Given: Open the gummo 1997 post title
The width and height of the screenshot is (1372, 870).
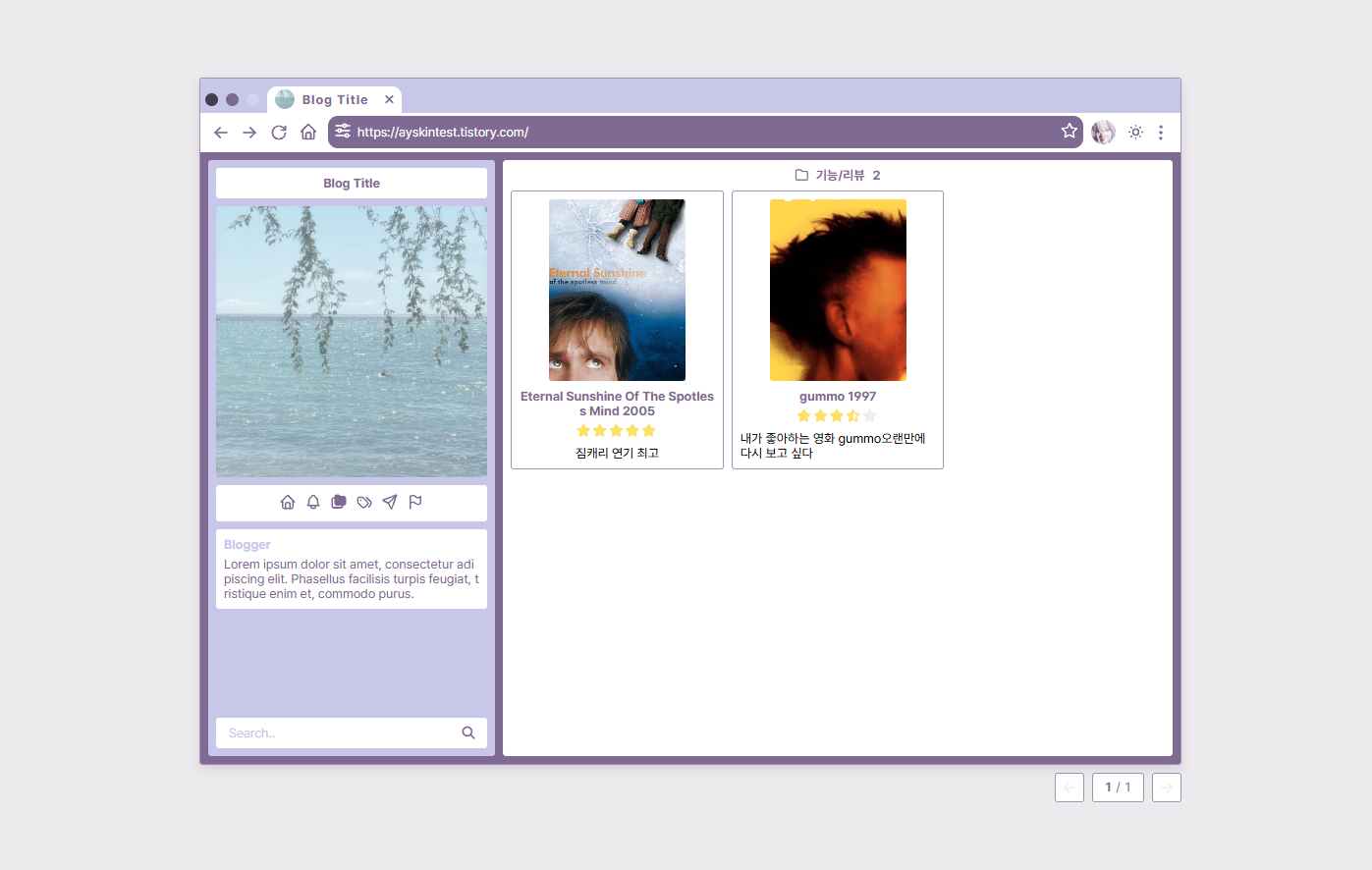Looking at the screenshot, I should [838, 397].
